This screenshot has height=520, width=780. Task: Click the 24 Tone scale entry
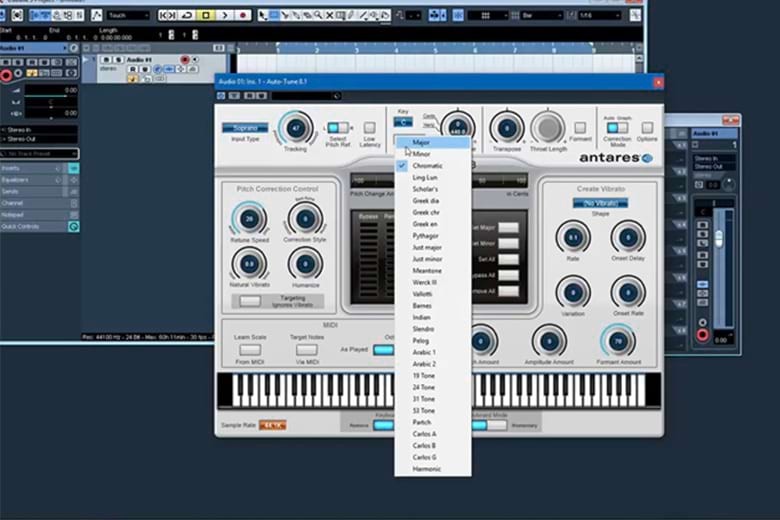tap(433, 387)
